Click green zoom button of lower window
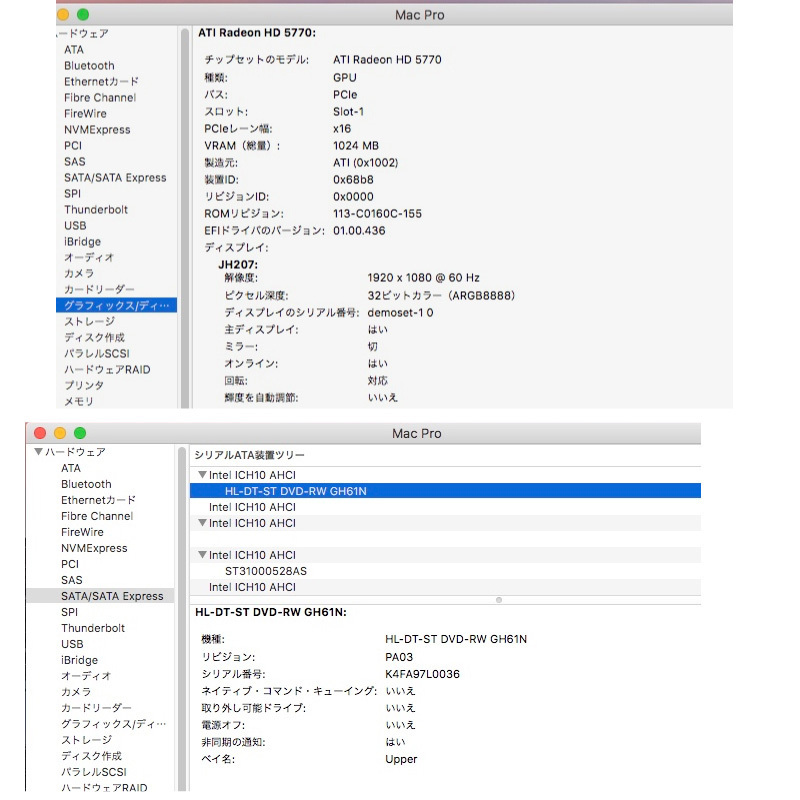Screen dimensions: 800x800 pyautogui.click(x=80, y=433)
